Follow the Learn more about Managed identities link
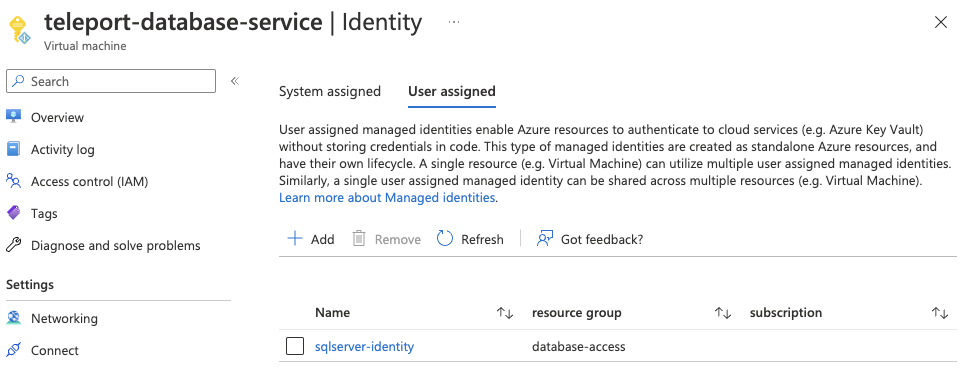Image resolution: width=965 pixels, height=375 pixels. (387, 198)
